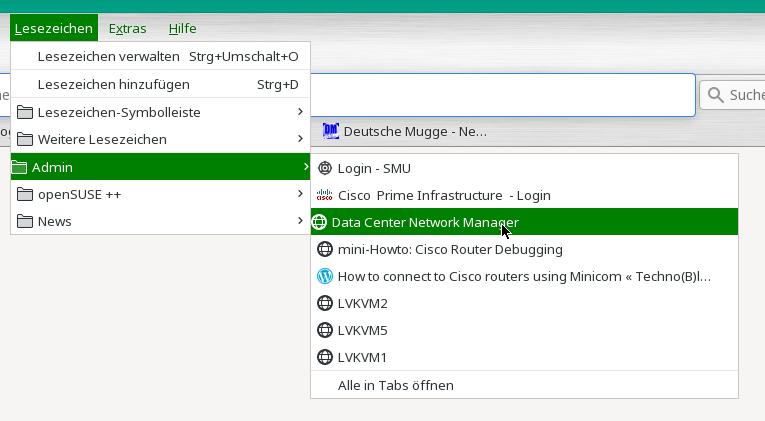Click the globe icon next to LVKVM2
Screen dimensions: 765x421
[324, 303]
